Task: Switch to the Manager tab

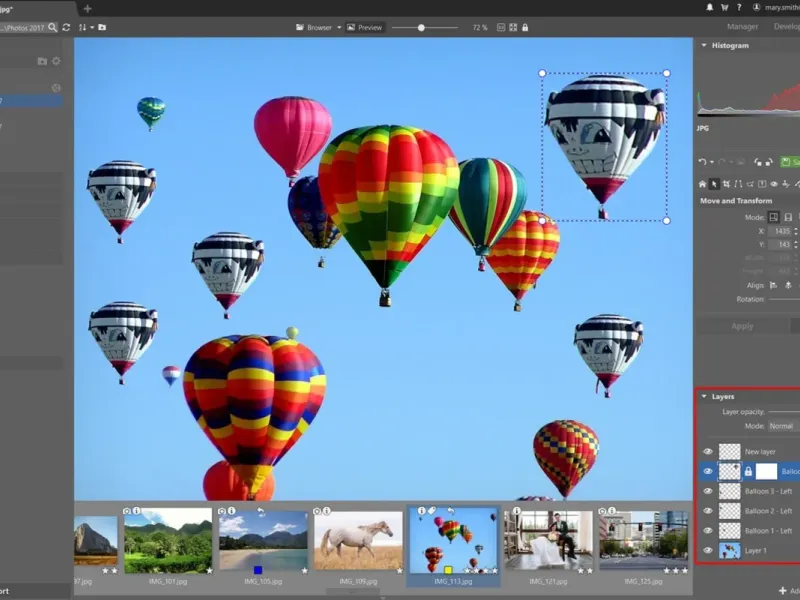Action: [742, 27]
